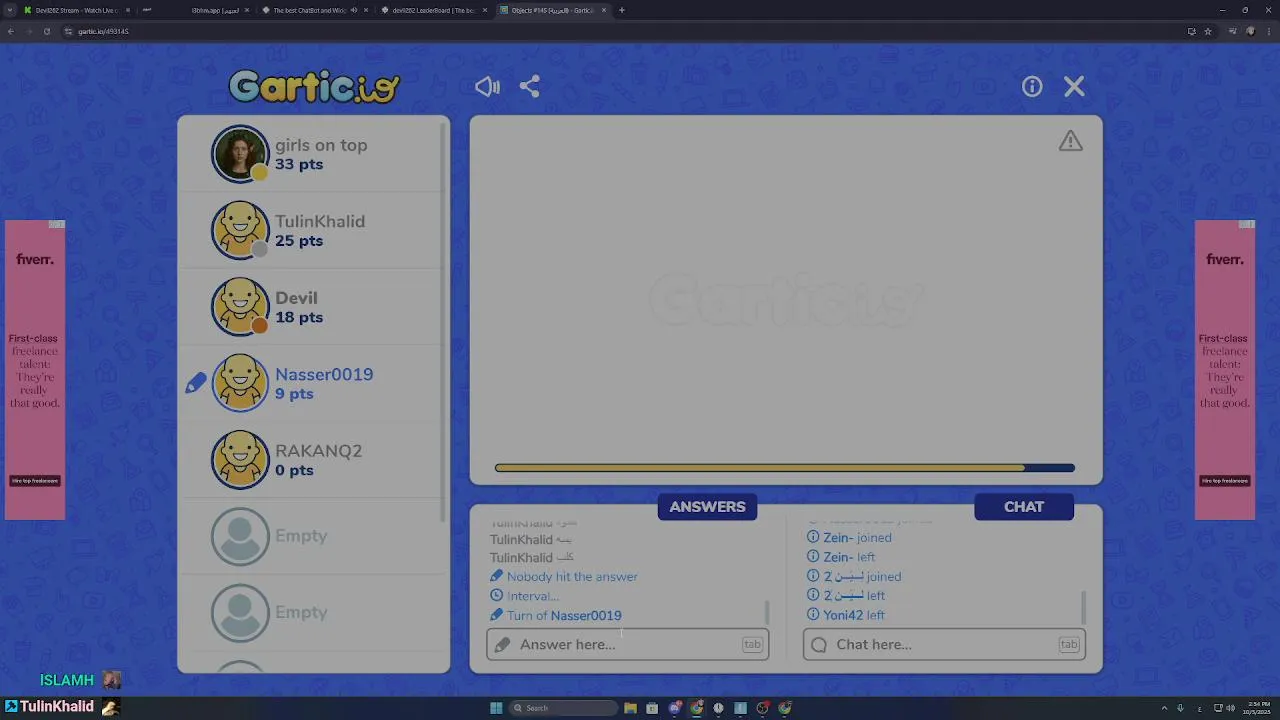
Task: Click Hire top freelancers on right ad
Action: (x=1225, y=481)
